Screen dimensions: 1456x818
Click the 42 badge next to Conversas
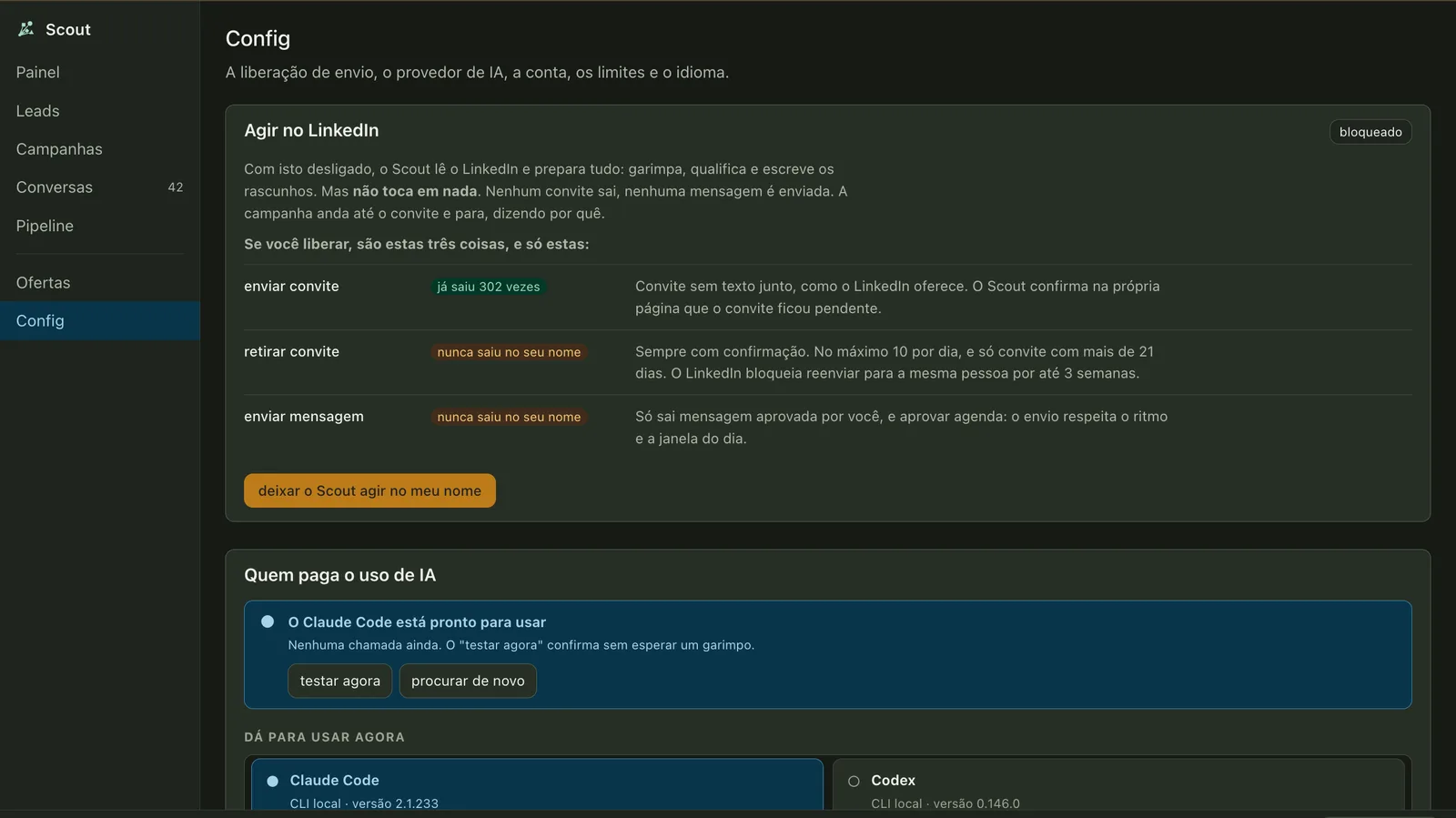[176, 187]
